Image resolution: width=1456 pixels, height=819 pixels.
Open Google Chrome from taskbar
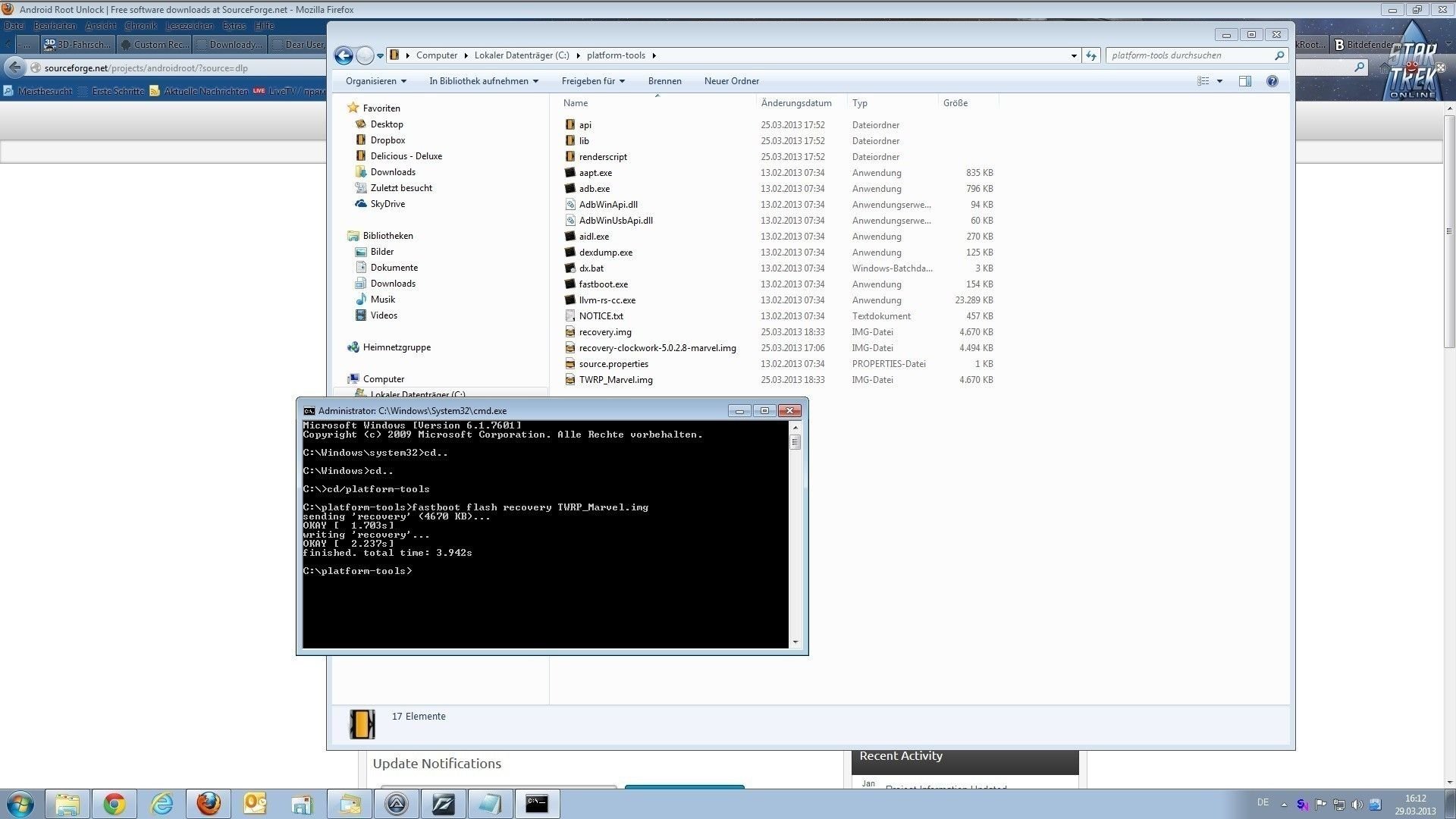pyautogui.click(x=115, y=804)
